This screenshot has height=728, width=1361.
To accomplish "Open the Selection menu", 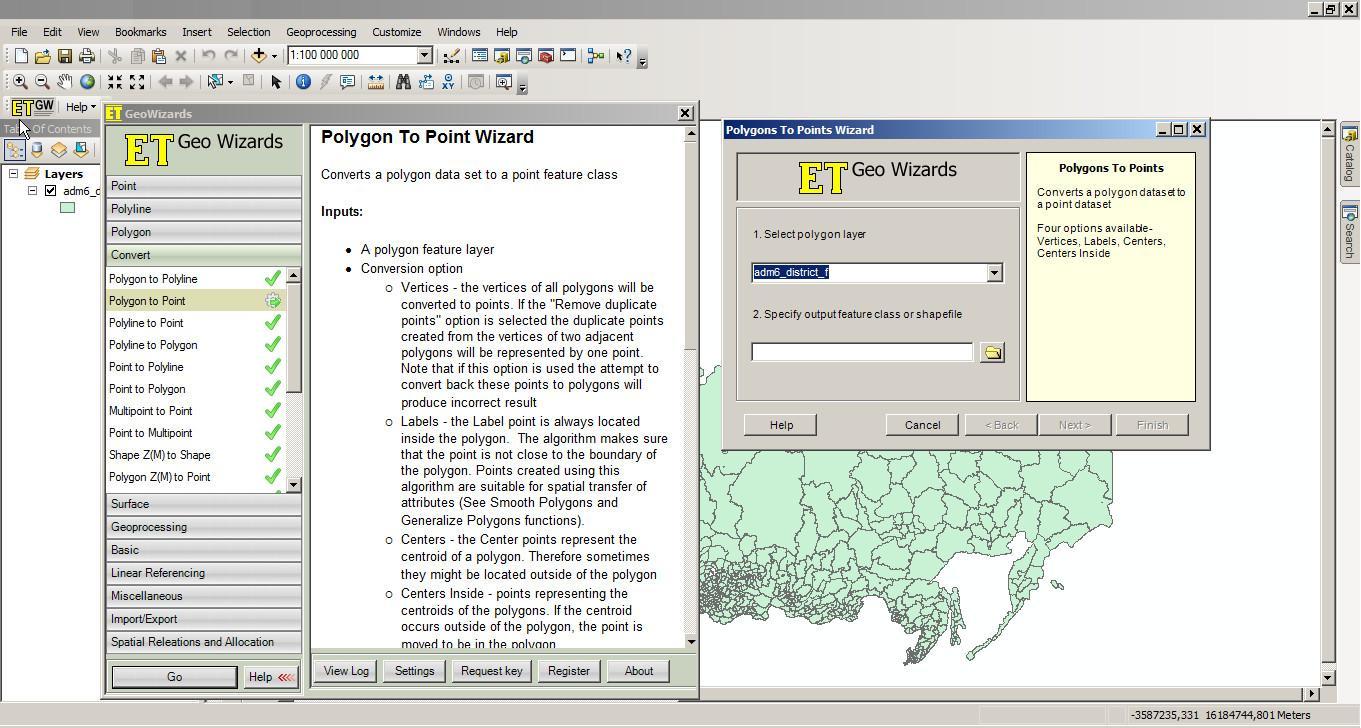I will [x=248, y=32].
